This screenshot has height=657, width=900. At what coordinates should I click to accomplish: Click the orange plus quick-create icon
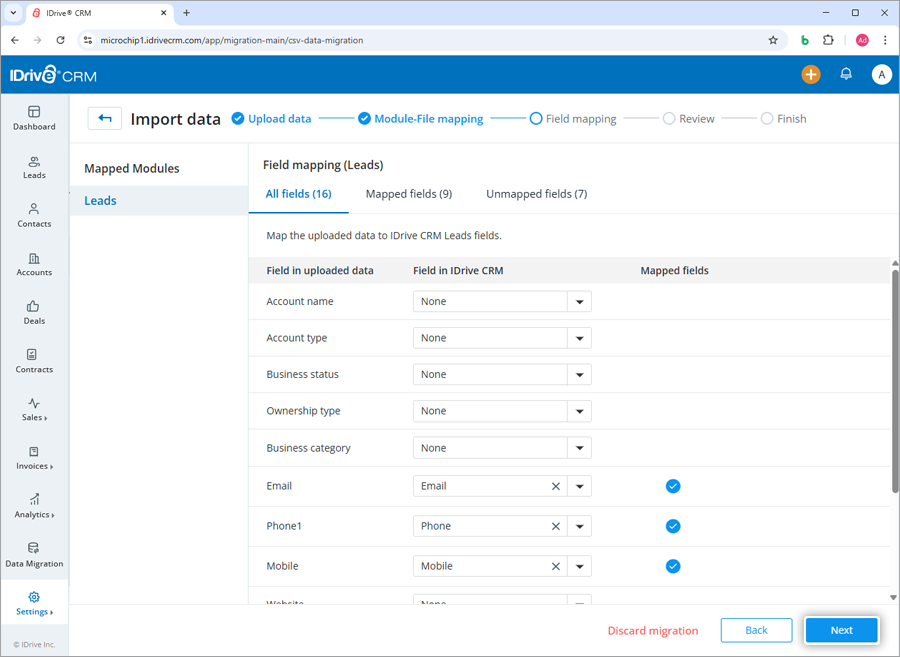(810, 74)
